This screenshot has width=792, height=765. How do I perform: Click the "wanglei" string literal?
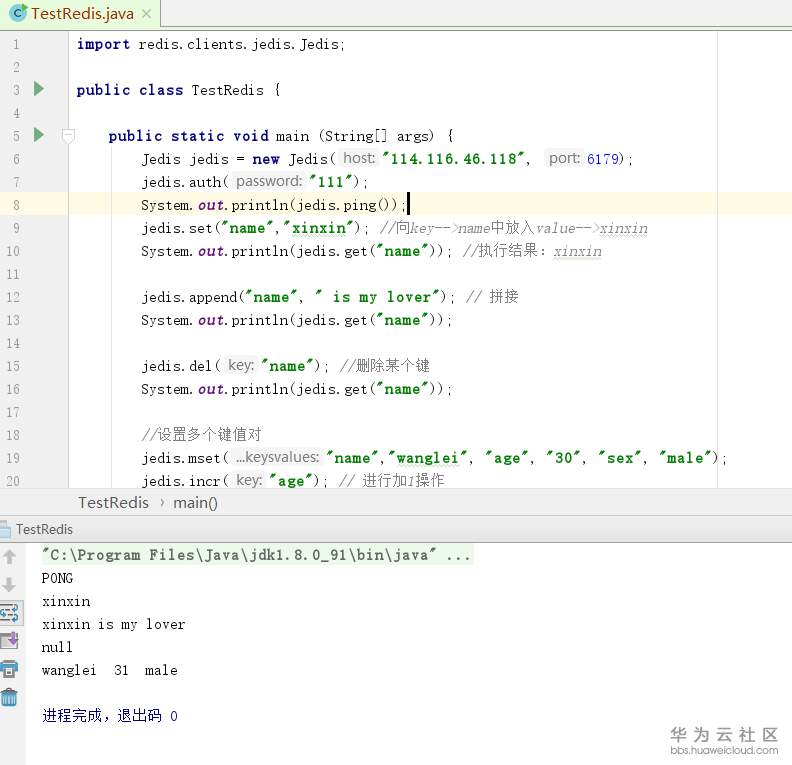(x=427, y=458)
